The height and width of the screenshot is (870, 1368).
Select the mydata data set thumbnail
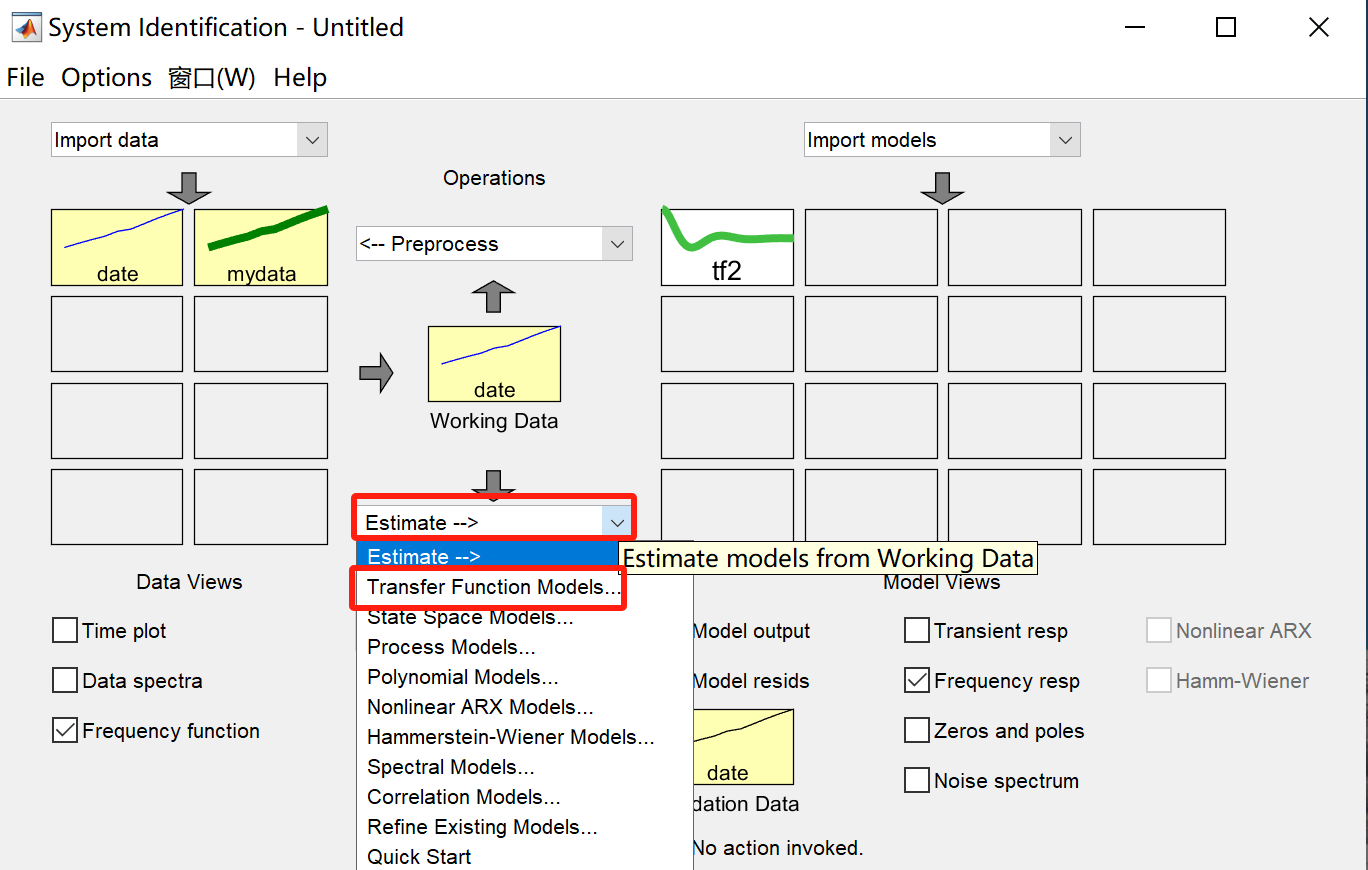pyautogui.click(x=261, y=247)
